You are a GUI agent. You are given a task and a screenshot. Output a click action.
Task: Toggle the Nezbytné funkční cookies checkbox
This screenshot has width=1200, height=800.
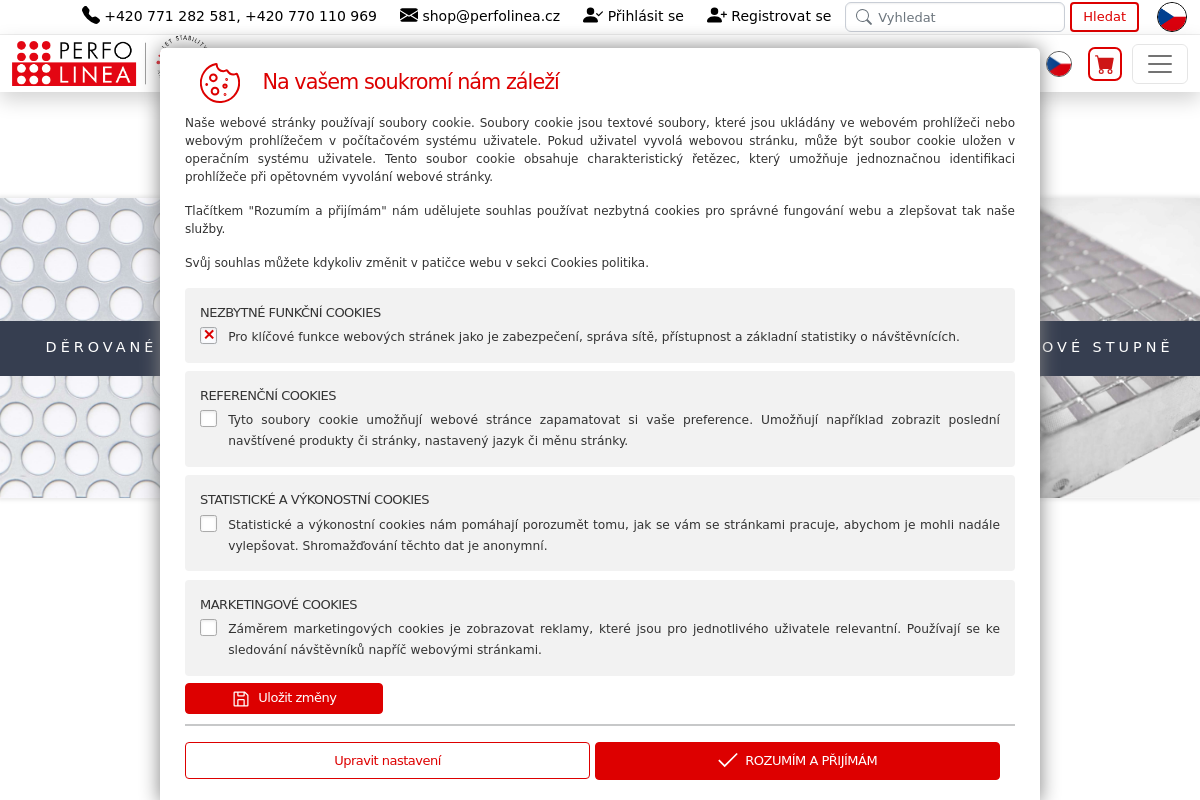(x=208, y=335)
